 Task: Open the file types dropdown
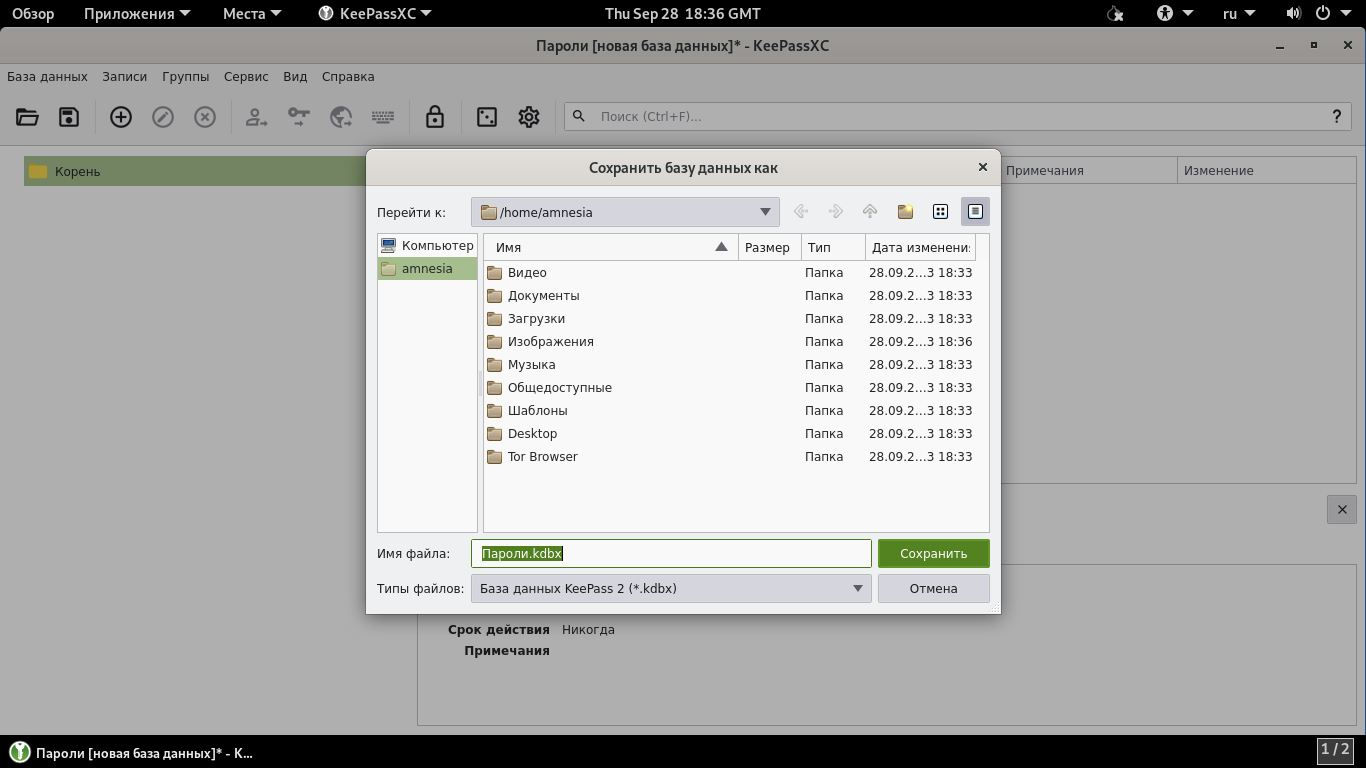[x=857, y=589]
